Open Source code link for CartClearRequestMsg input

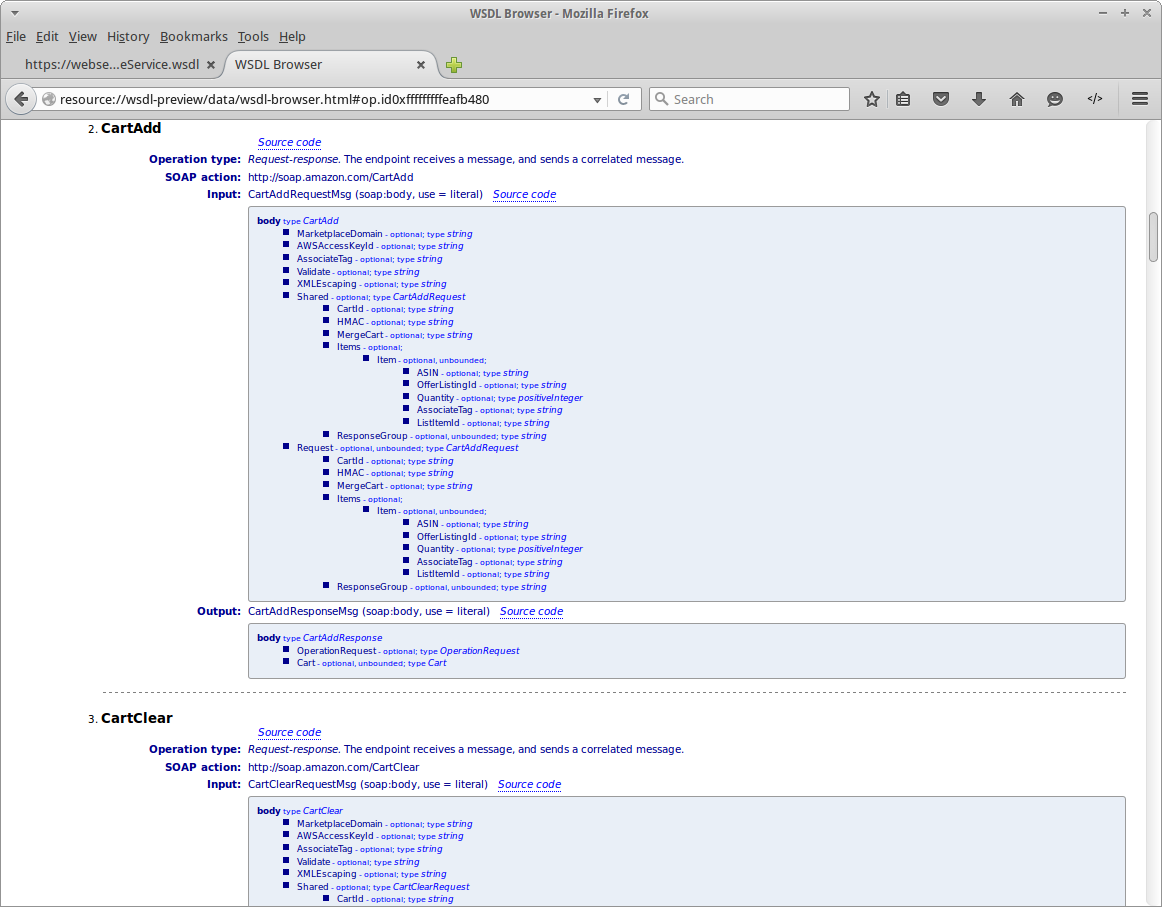(x=529, y=784)
